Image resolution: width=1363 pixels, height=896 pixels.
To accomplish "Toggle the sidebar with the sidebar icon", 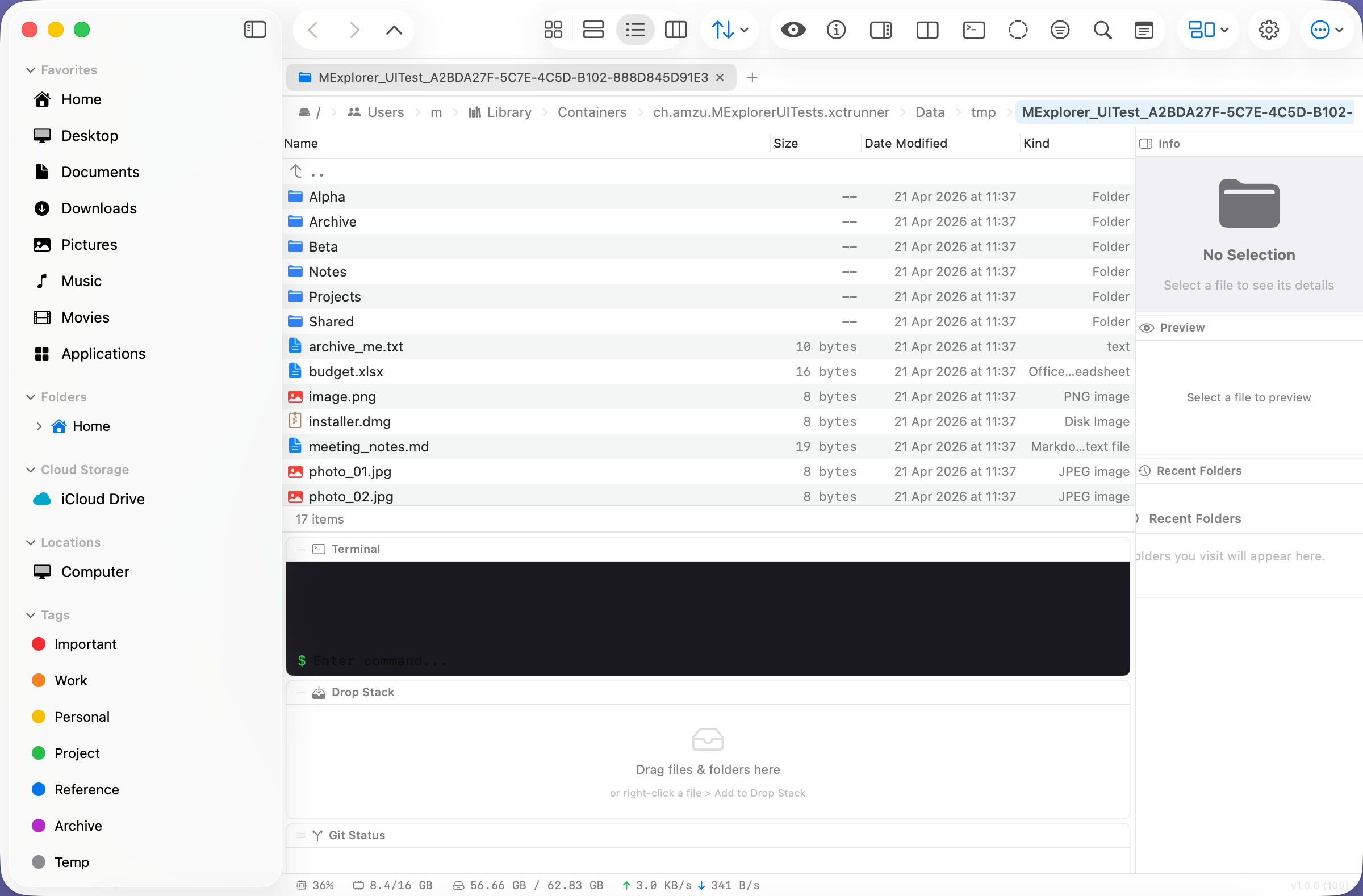I will pos(255,30).
